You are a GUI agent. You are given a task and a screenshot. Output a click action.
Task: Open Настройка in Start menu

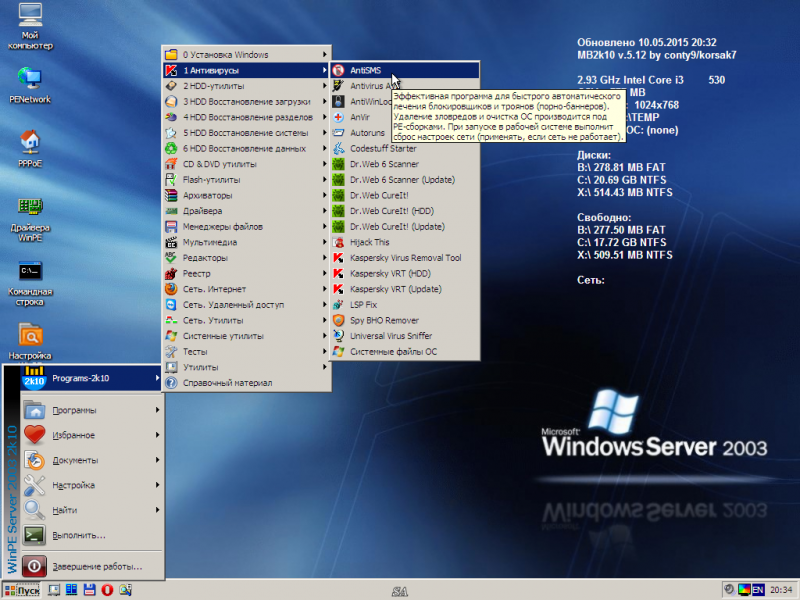tap(91, 485)
